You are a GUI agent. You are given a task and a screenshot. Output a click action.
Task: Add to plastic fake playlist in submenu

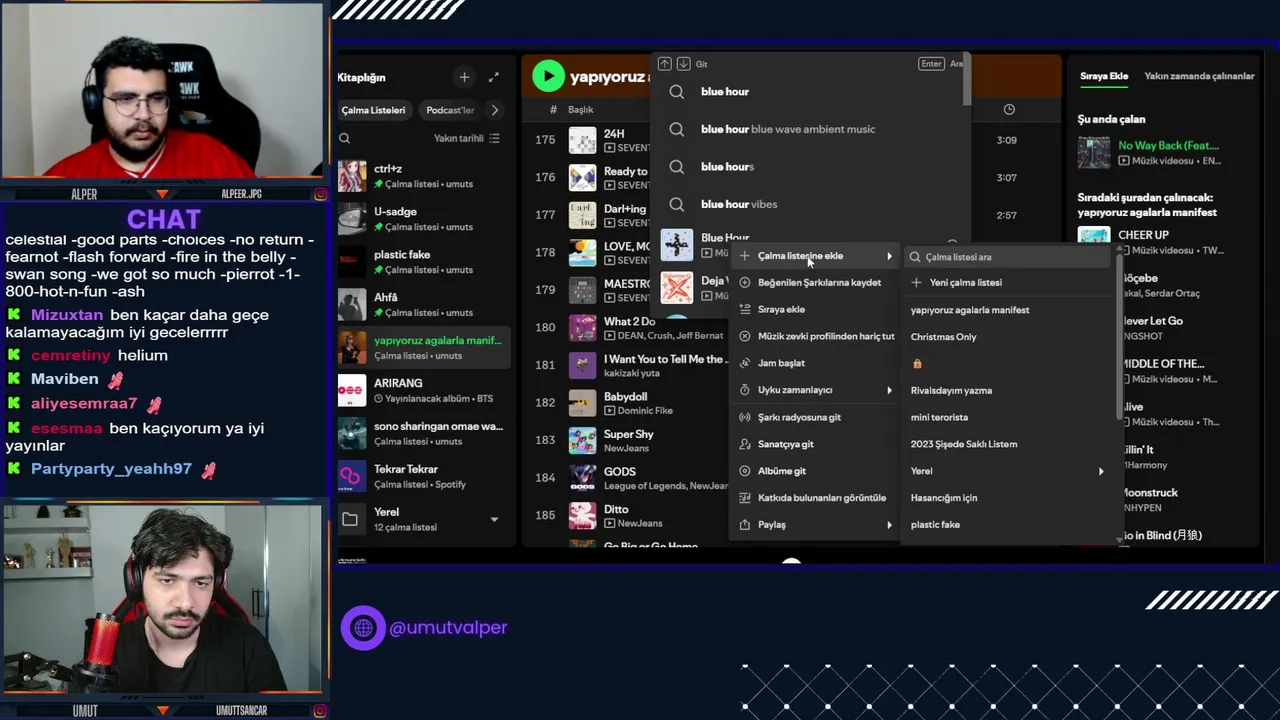pos(1008,525)
